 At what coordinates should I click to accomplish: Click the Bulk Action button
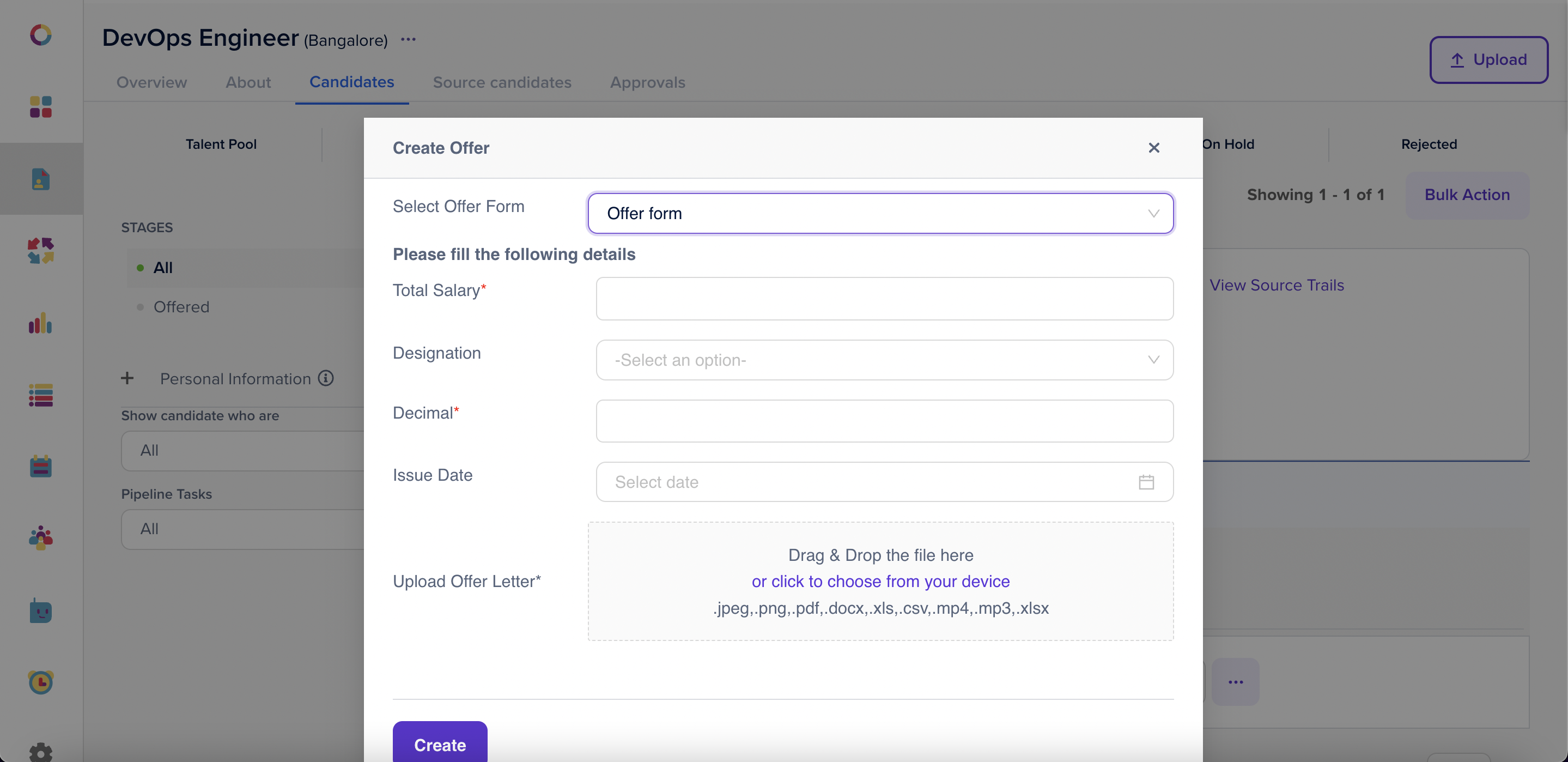tap(1467, 195)
